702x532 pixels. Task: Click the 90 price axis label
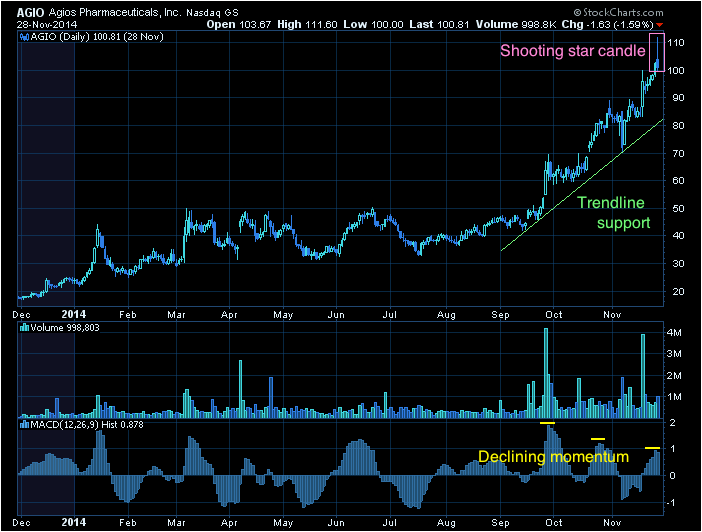click(x=678, y=98)
